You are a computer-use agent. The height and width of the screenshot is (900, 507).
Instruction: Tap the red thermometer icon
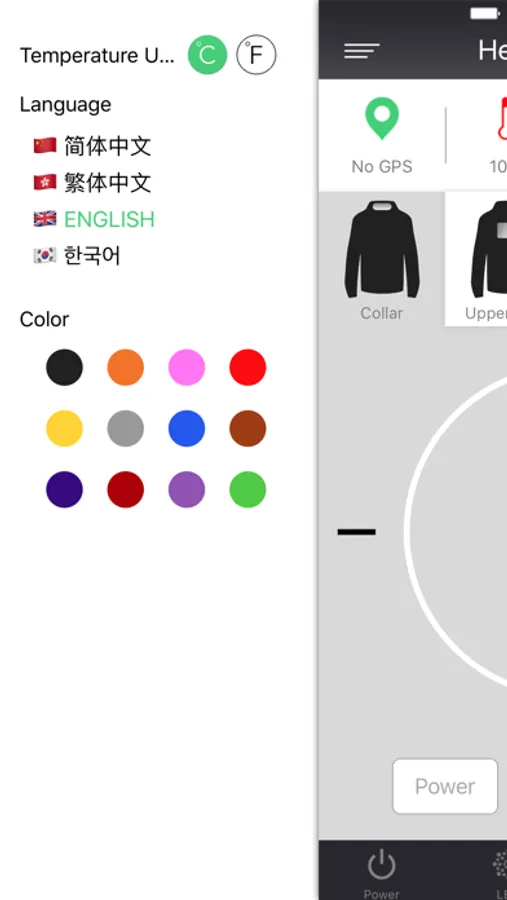503,118
